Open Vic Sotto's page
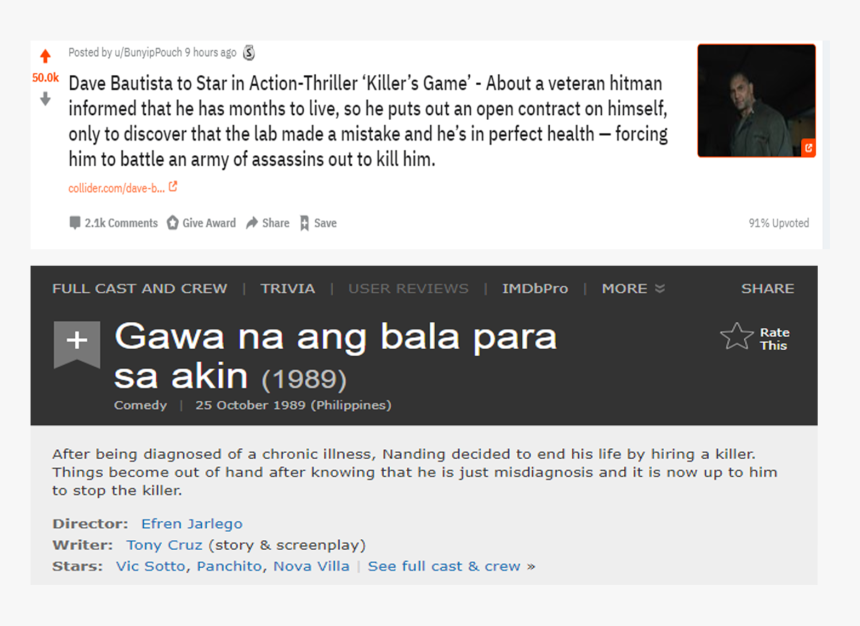Screen dimensions: 860x626 (150, 566)
